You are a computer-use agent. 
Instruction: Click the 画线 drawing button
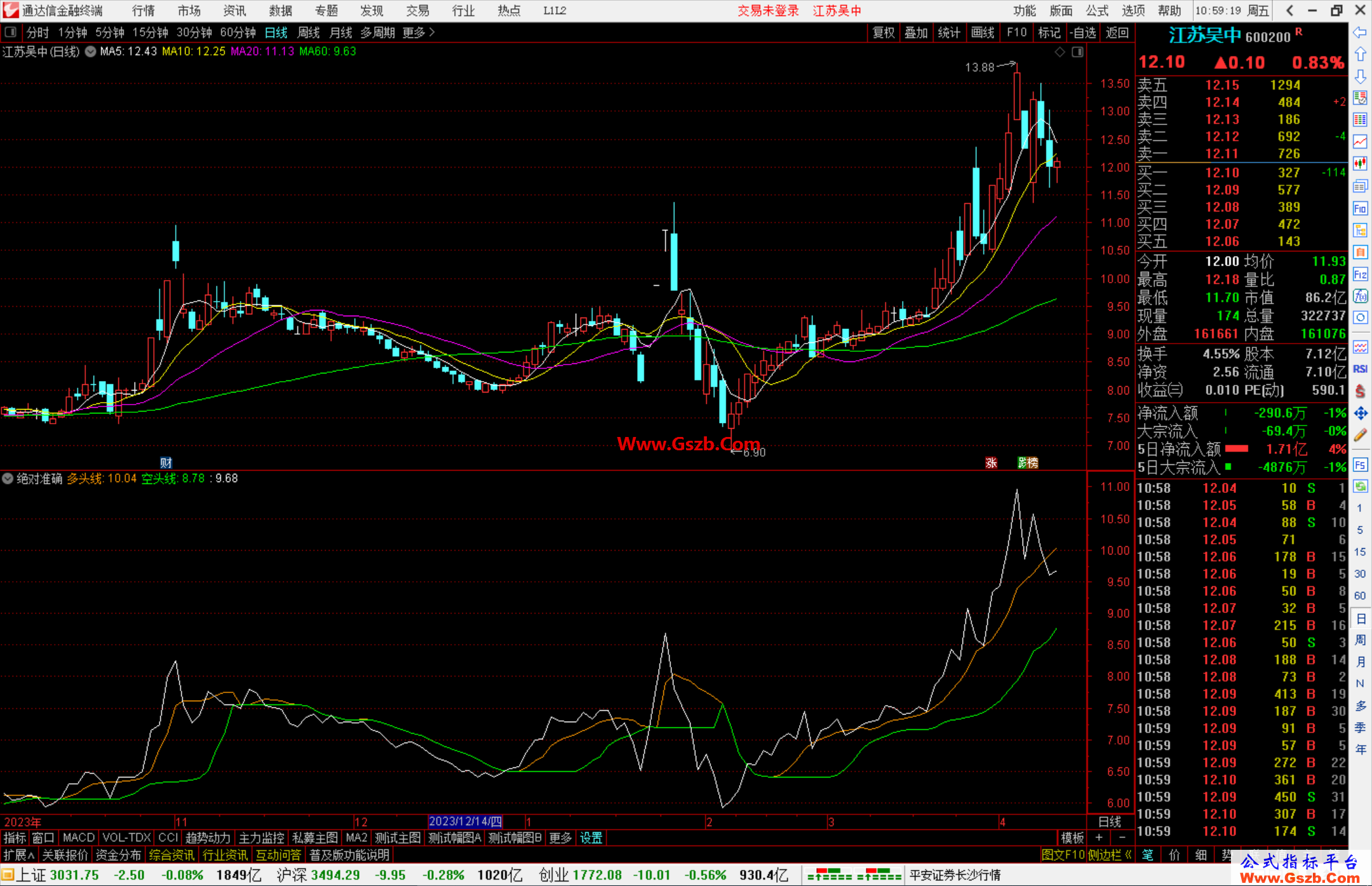983,32
